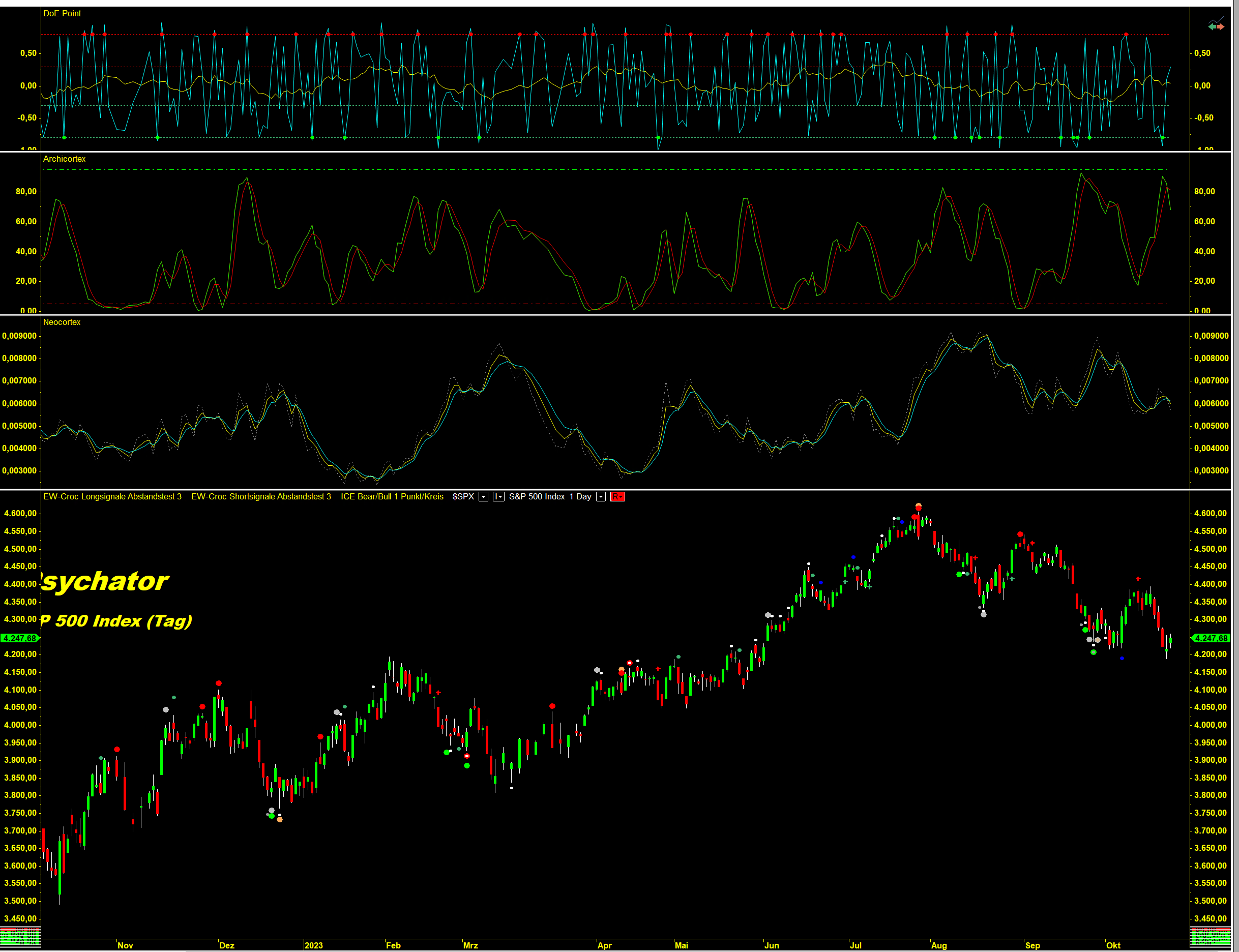Click the right green 4.247,68 price marker
This screenshot has height=952, width=1239.
pyautogui.click(x=1211, y=638)
